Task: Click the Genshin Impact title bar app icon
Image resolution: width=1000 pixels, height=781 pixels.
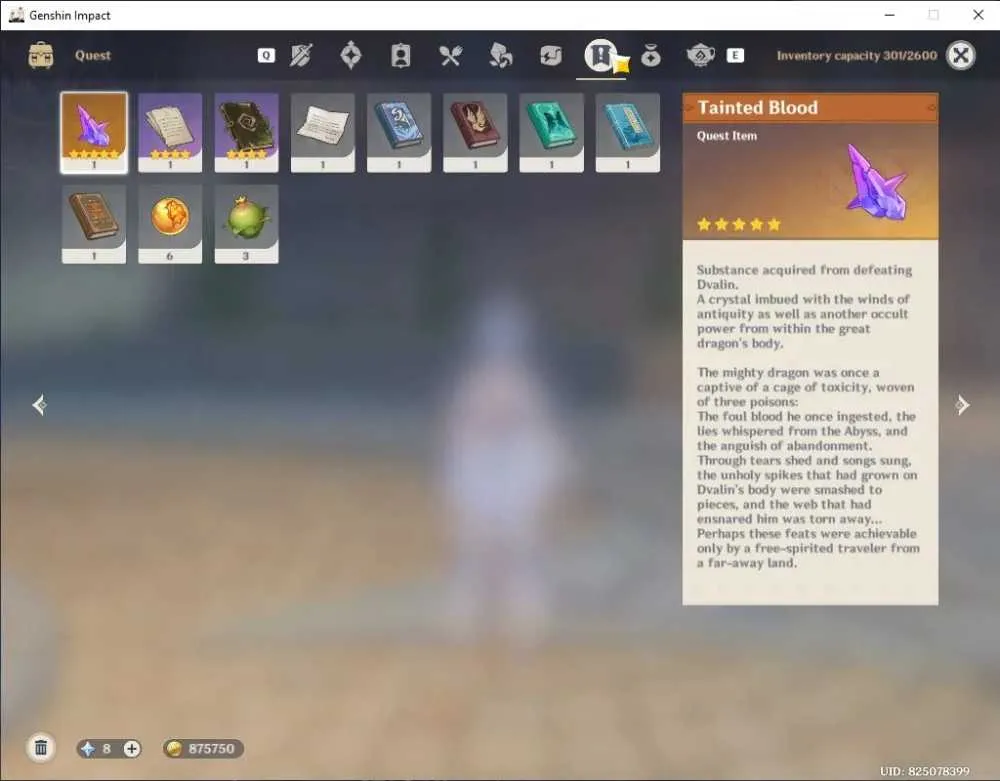Action: [17, 15]
